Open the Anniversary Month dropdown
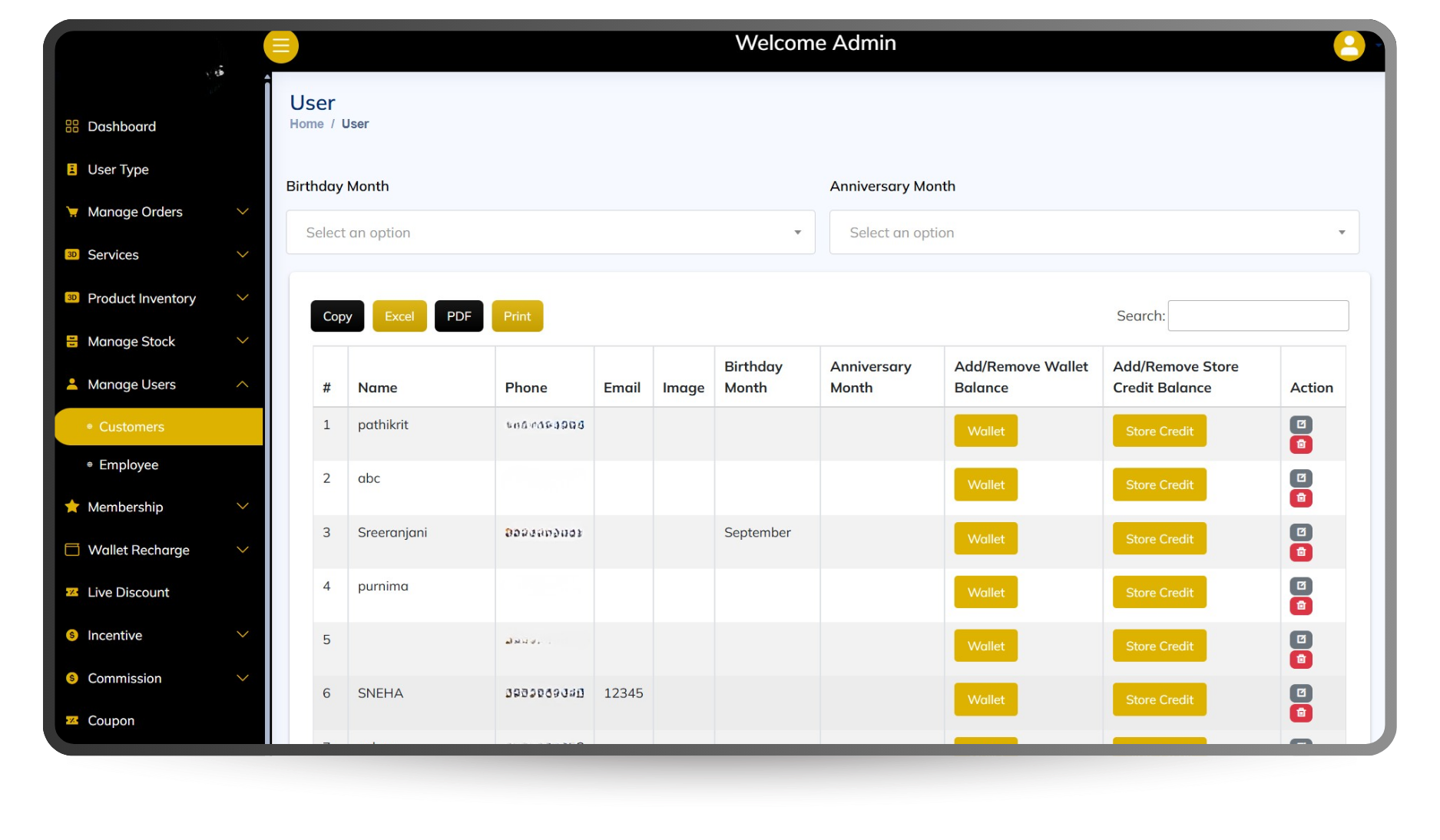The height and width of the screenshot is (840, 1440). pos(1094,233)
